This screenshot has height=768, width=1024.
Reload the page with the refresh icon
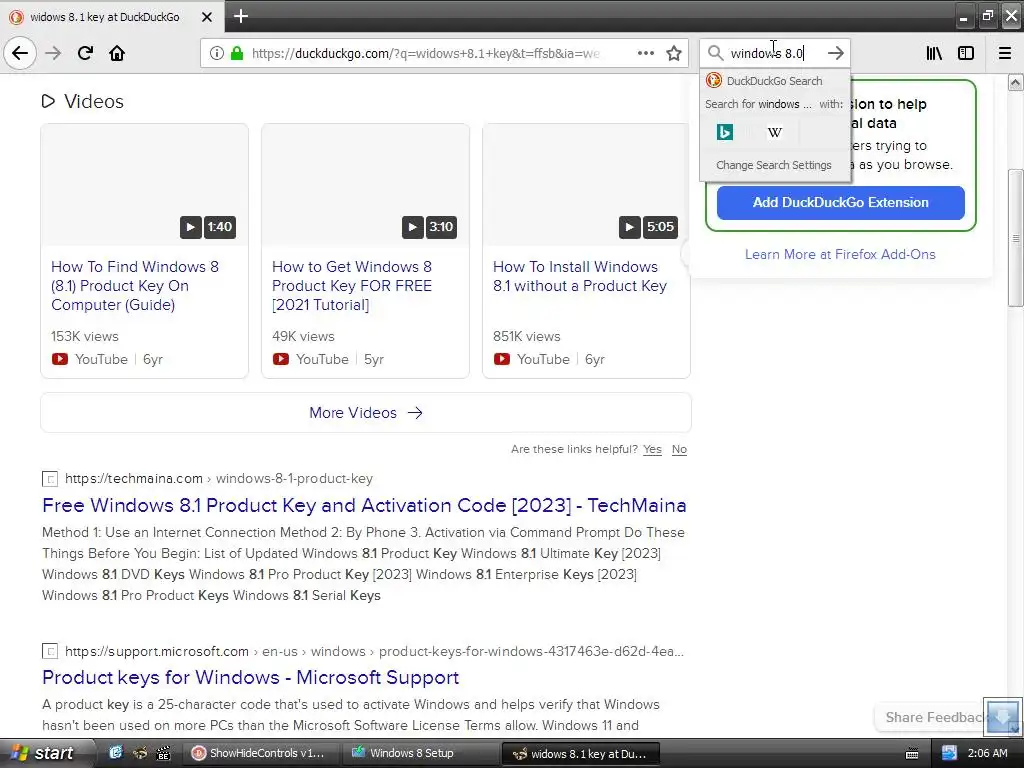click(85, 53)
